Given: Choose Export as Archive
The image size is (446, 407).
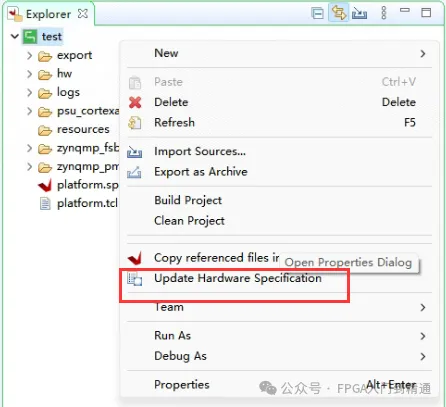Looking at the screenshot, I should coord(279,172).
